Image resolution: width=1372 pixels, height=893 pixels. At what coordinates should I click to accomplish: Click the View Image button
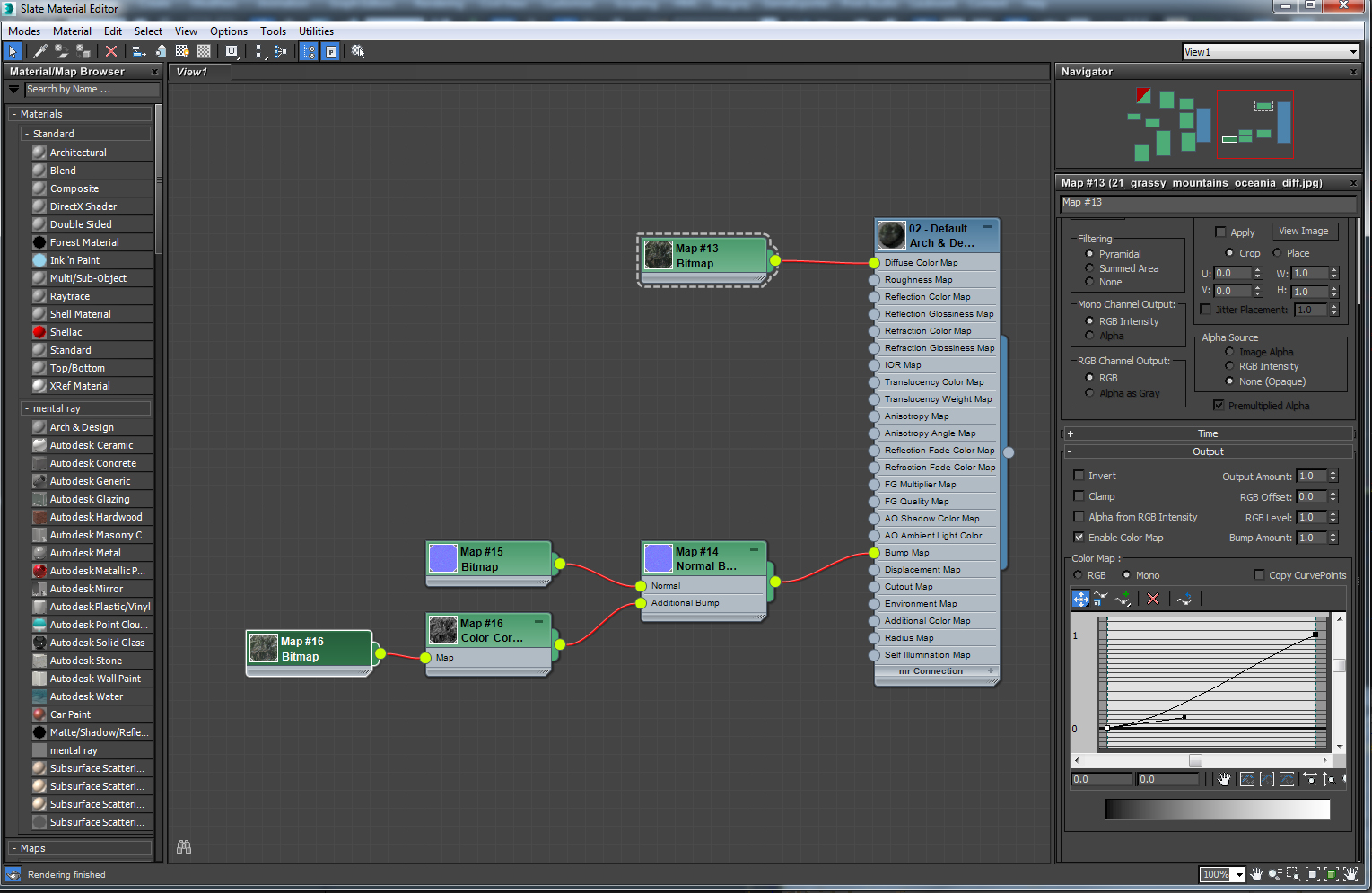[1303, 232]
